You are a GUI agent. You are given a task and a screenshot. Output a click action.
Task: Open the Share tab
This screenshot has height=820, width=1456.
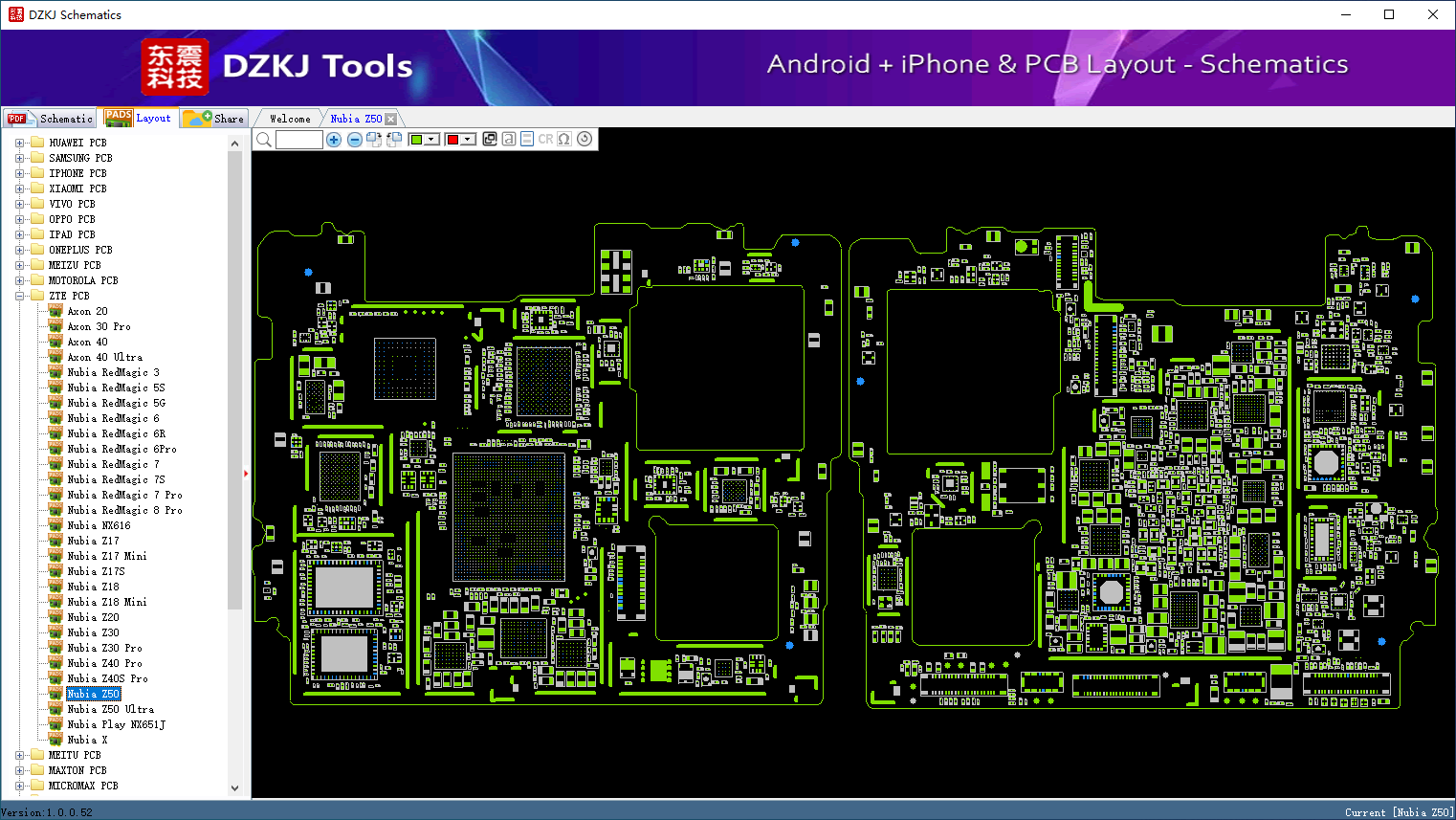click(x=214, y=119)
